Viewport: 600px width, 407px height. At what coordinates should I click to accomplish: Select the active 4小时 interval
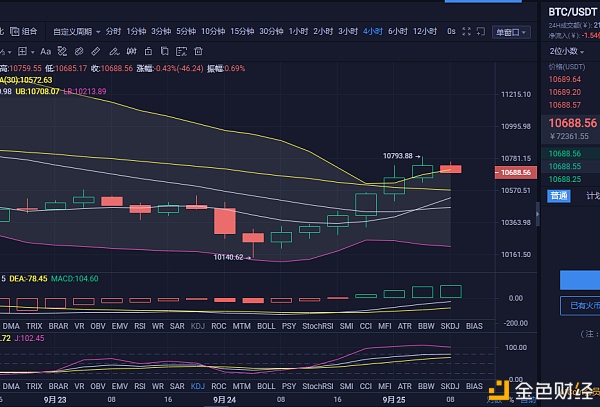(373, 31)
